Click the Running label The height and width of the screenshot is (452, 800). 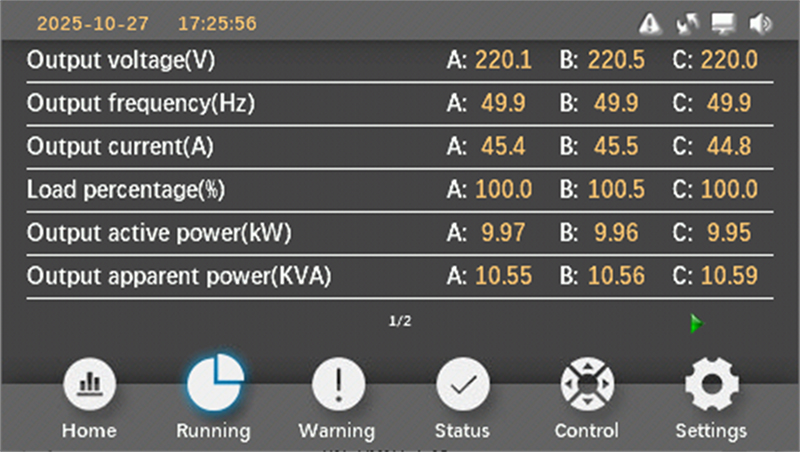click(213, 432)
